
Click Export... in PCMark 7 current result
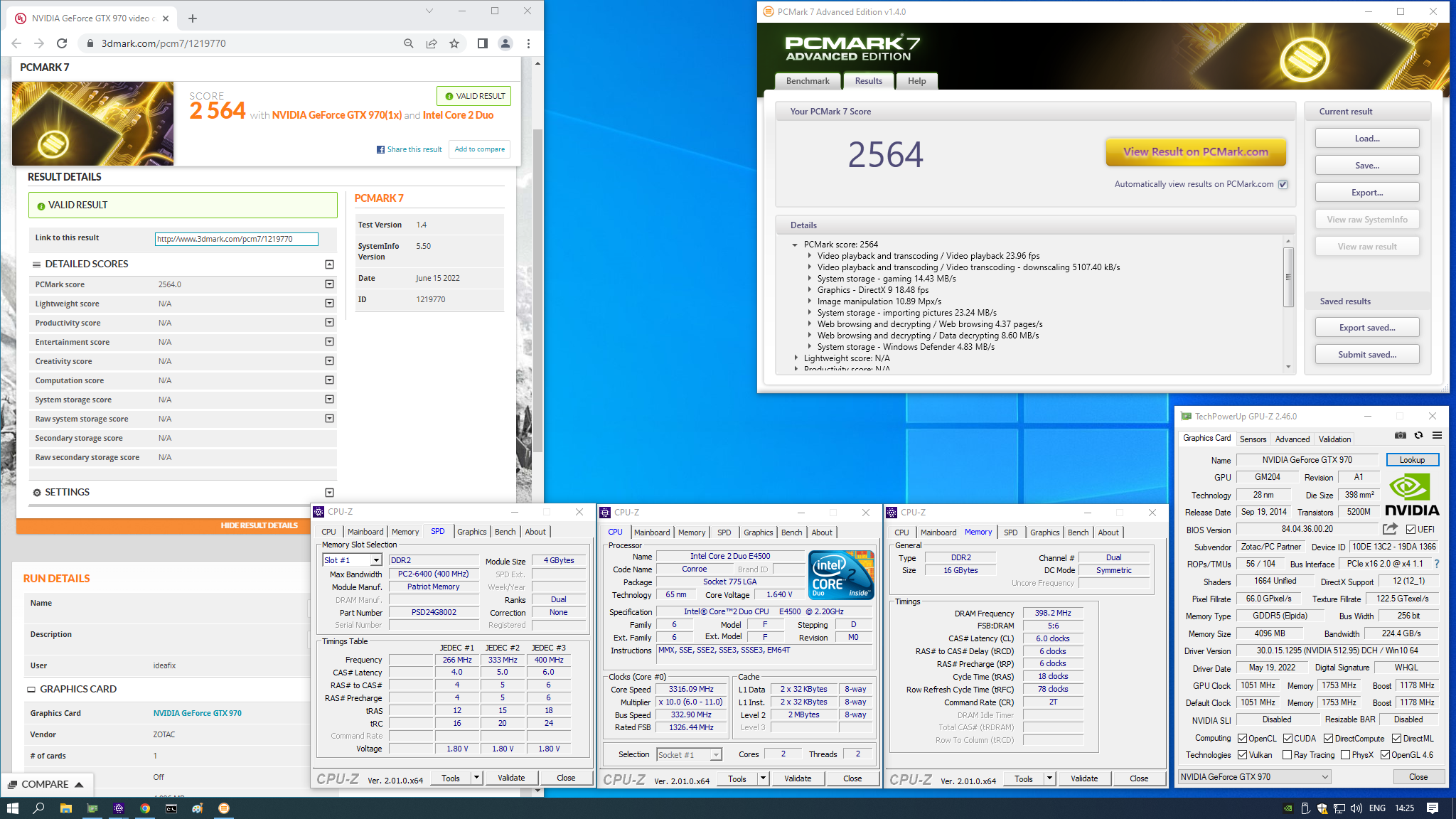coord(1366,193)
